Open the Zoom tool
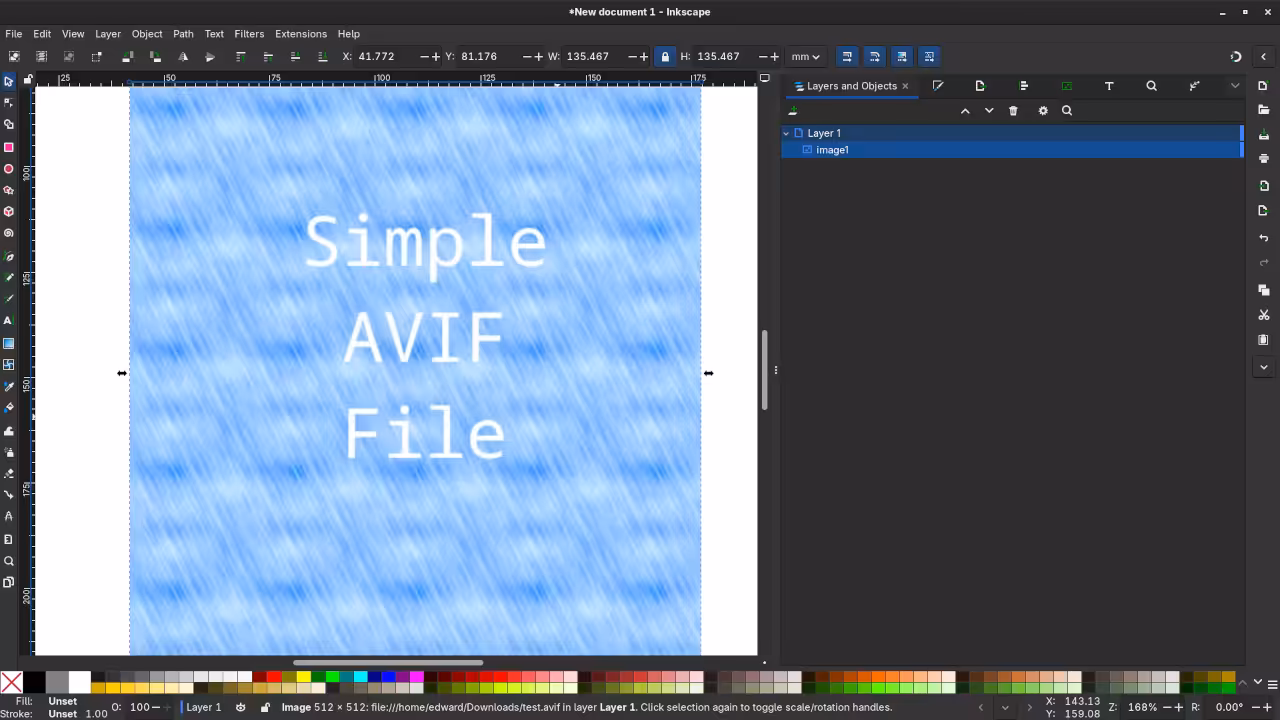 (9, 561)
